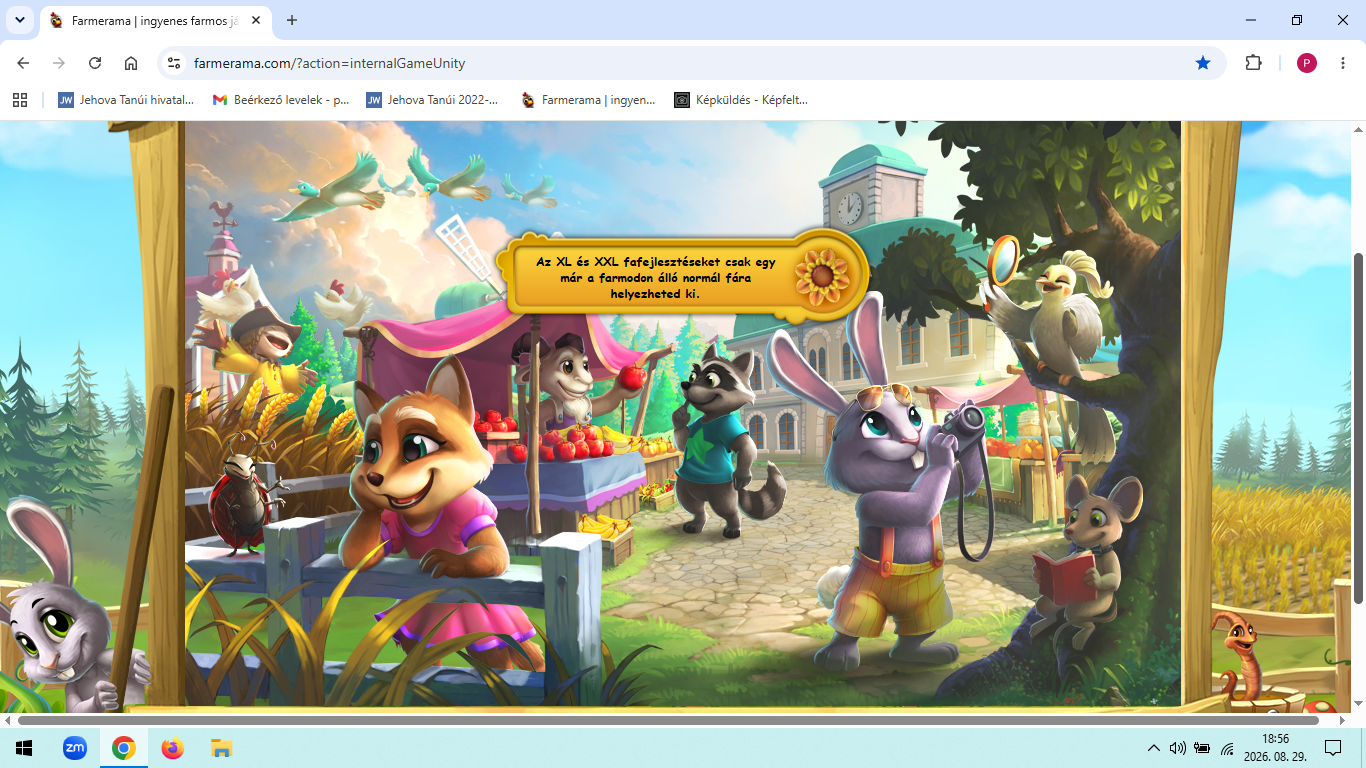Focus the farmerama.com address bar

click(x=690, y=63)
